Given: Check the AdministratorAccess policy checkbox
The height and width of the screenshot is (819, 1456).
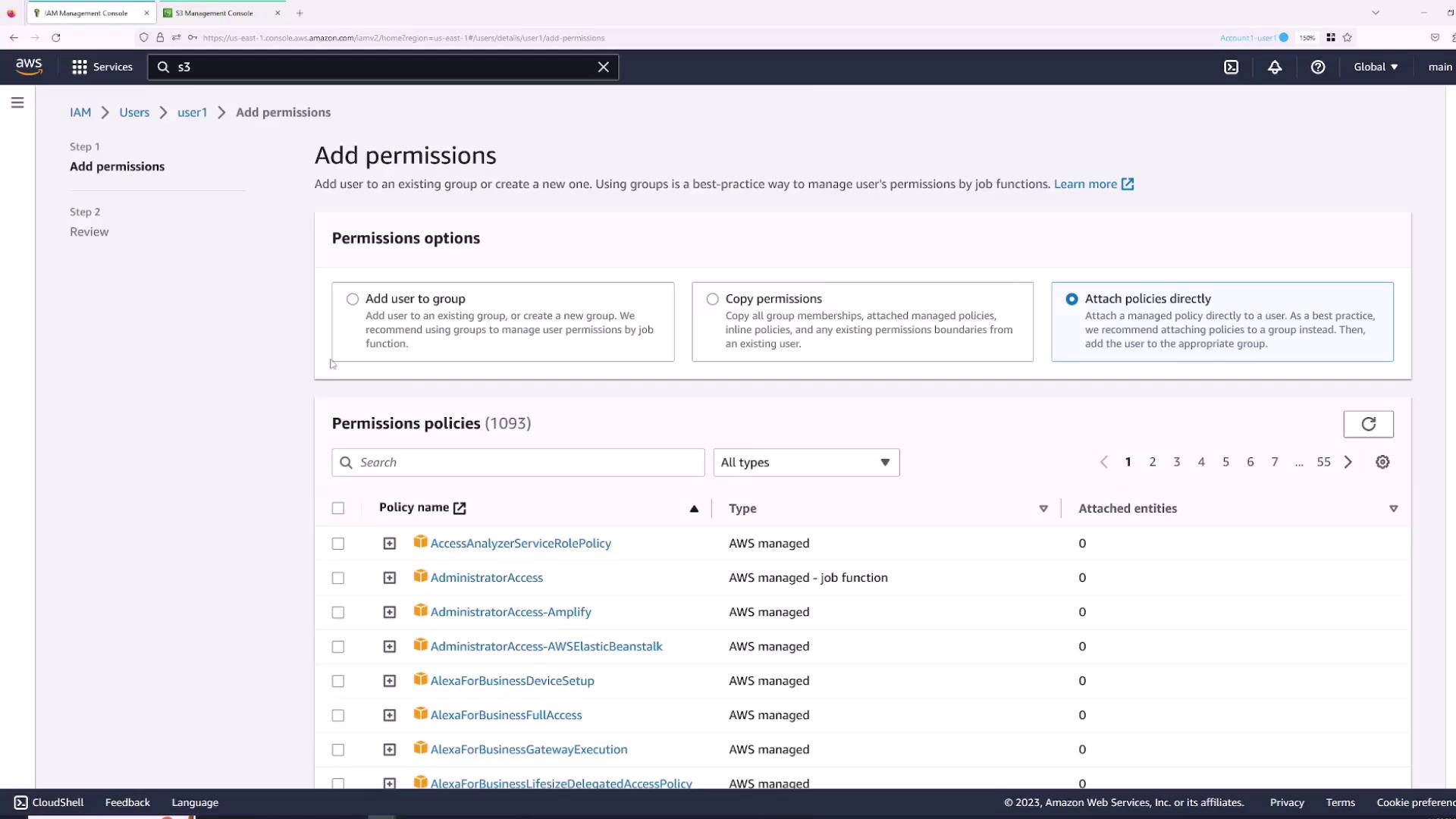Looking at the screenshot, I should pyautogui.click(x=338, y=578).
